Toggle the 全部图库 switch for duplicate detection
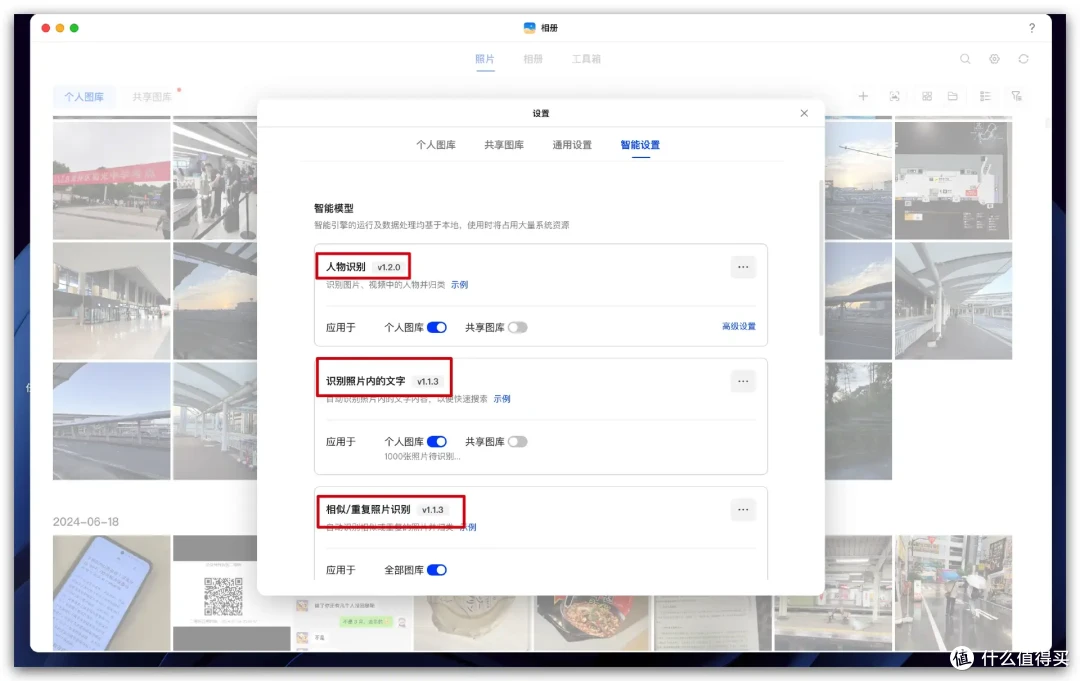This screenshot has height=681, width=1080. 437,570
